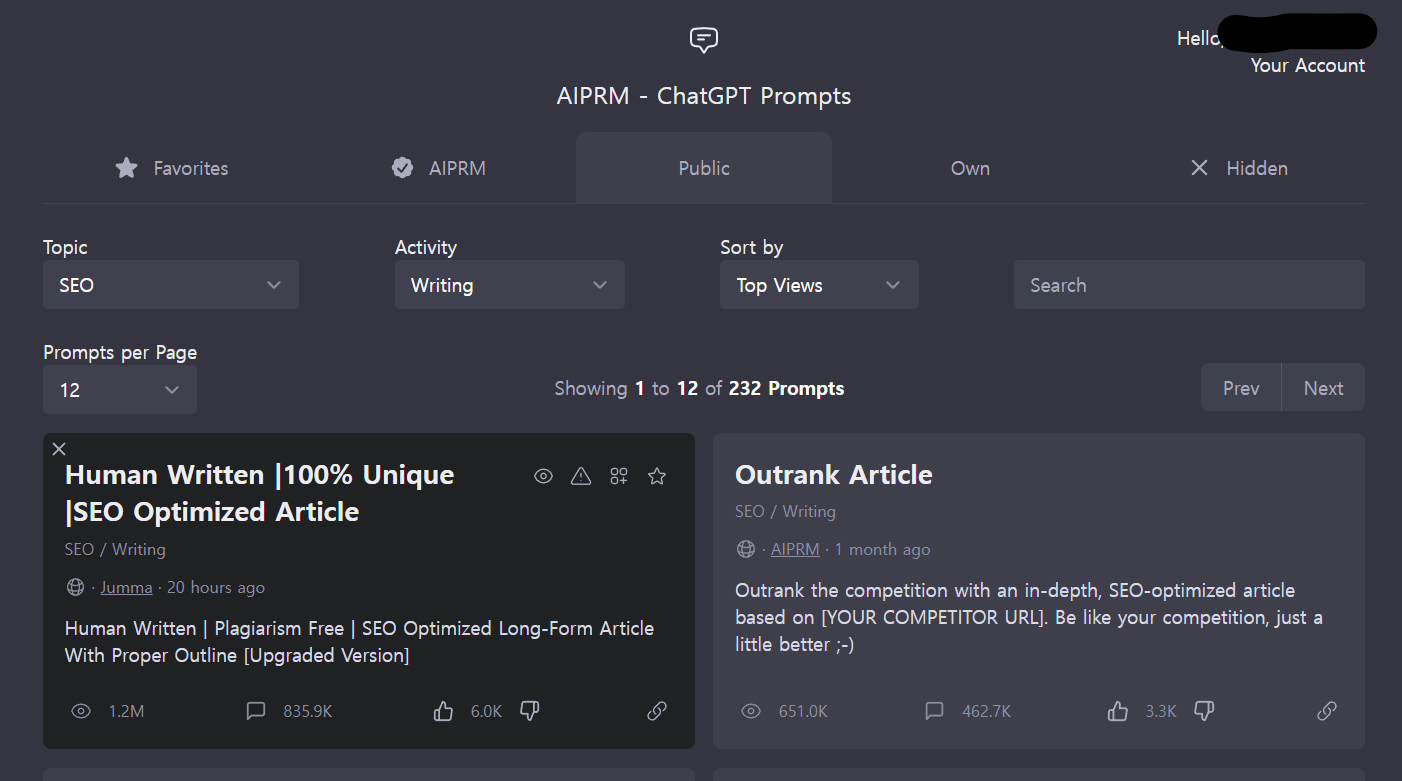Viewport: 1402px width, 781px height.
Task: Click globe icon beside Jumma
Action: tap(75, 587)
